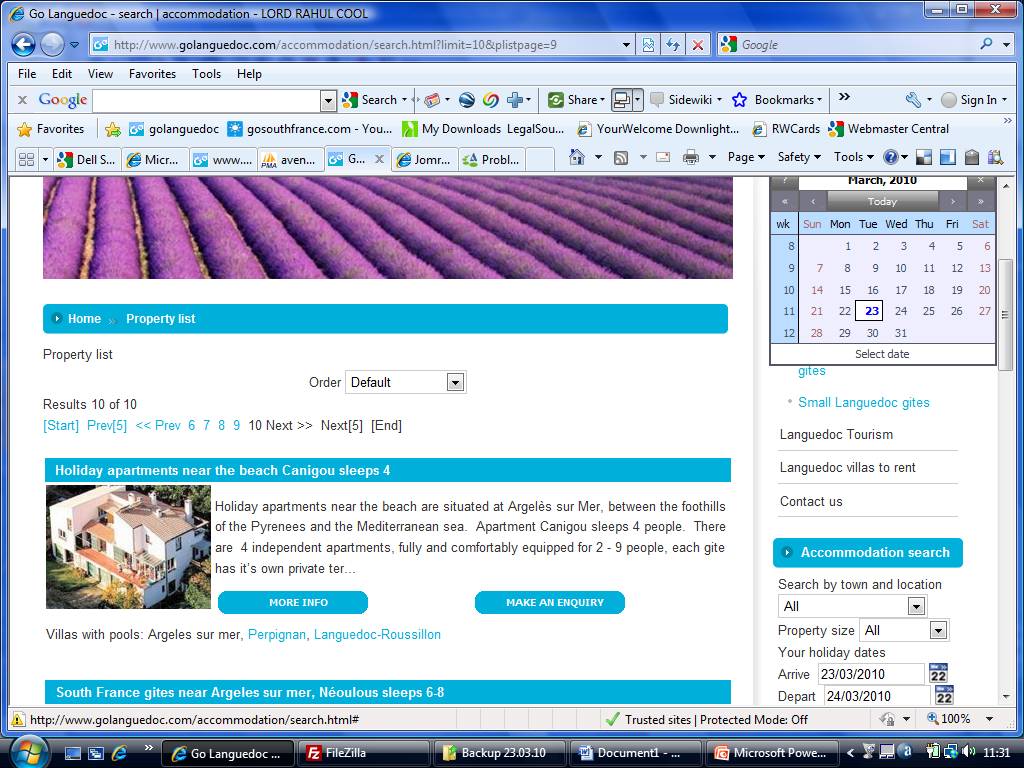Open the Search icon on Google Toolbar
The width and height of the screenshot is (1024, 768).
[349, 100]
